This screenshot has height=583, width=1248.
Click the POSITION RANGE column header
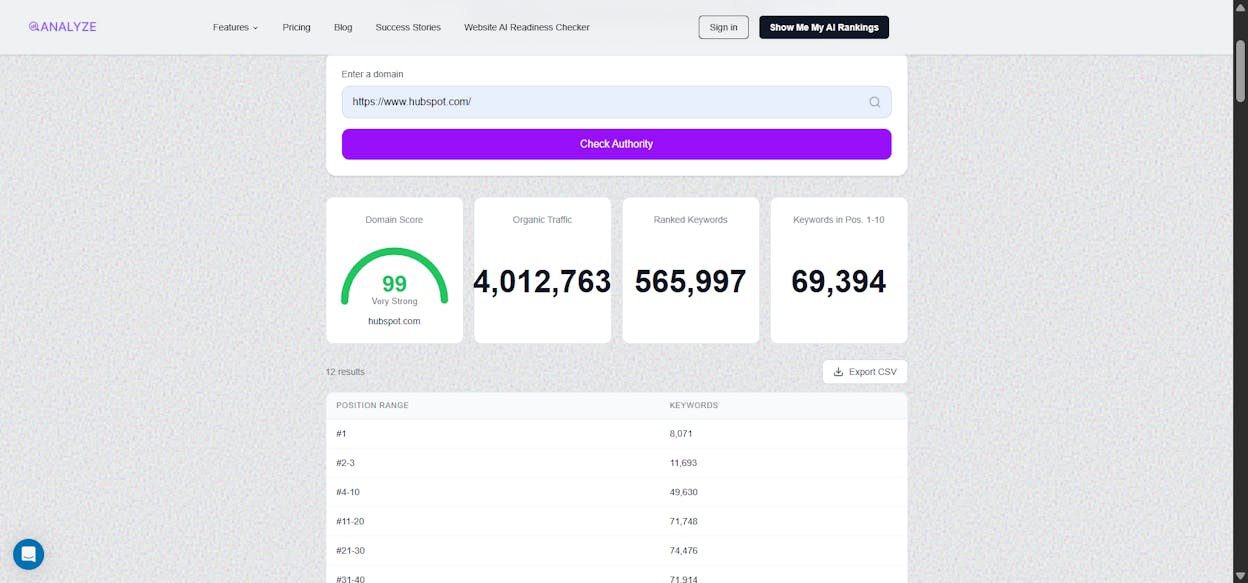[x=372, y=405]
